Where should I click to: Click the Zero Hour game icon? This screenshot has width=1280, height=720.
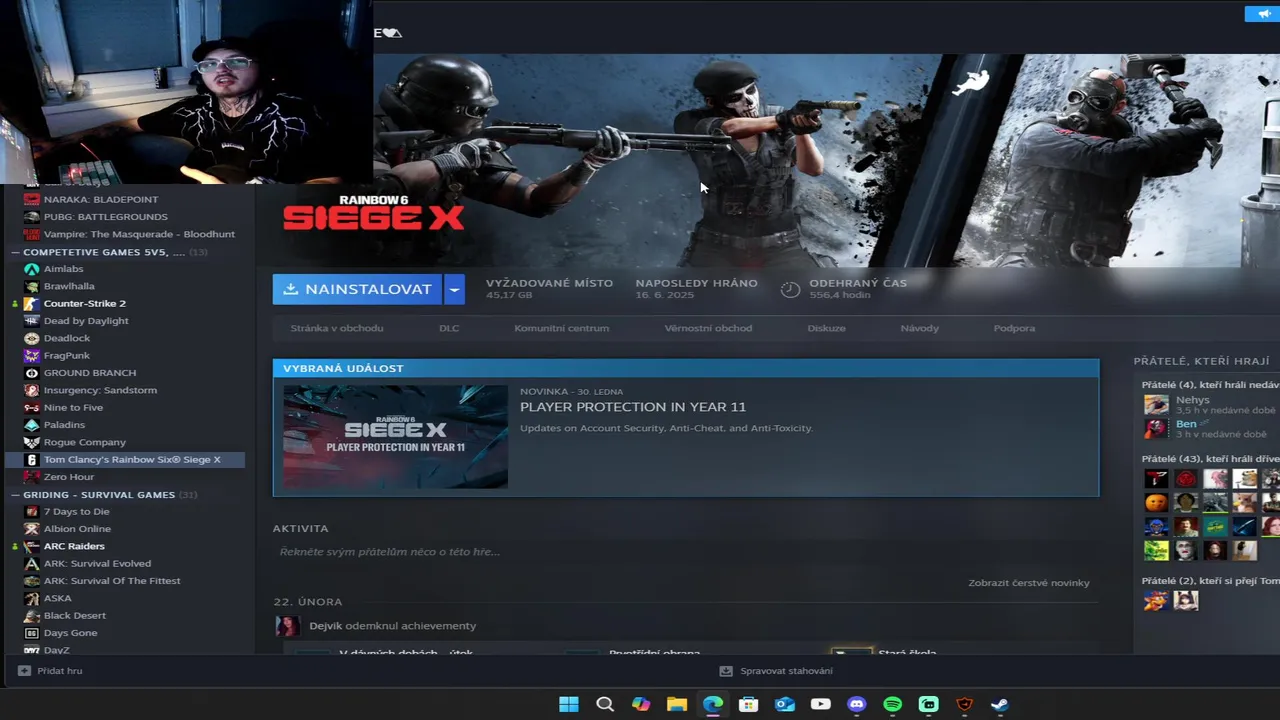[x=32, y=477]
